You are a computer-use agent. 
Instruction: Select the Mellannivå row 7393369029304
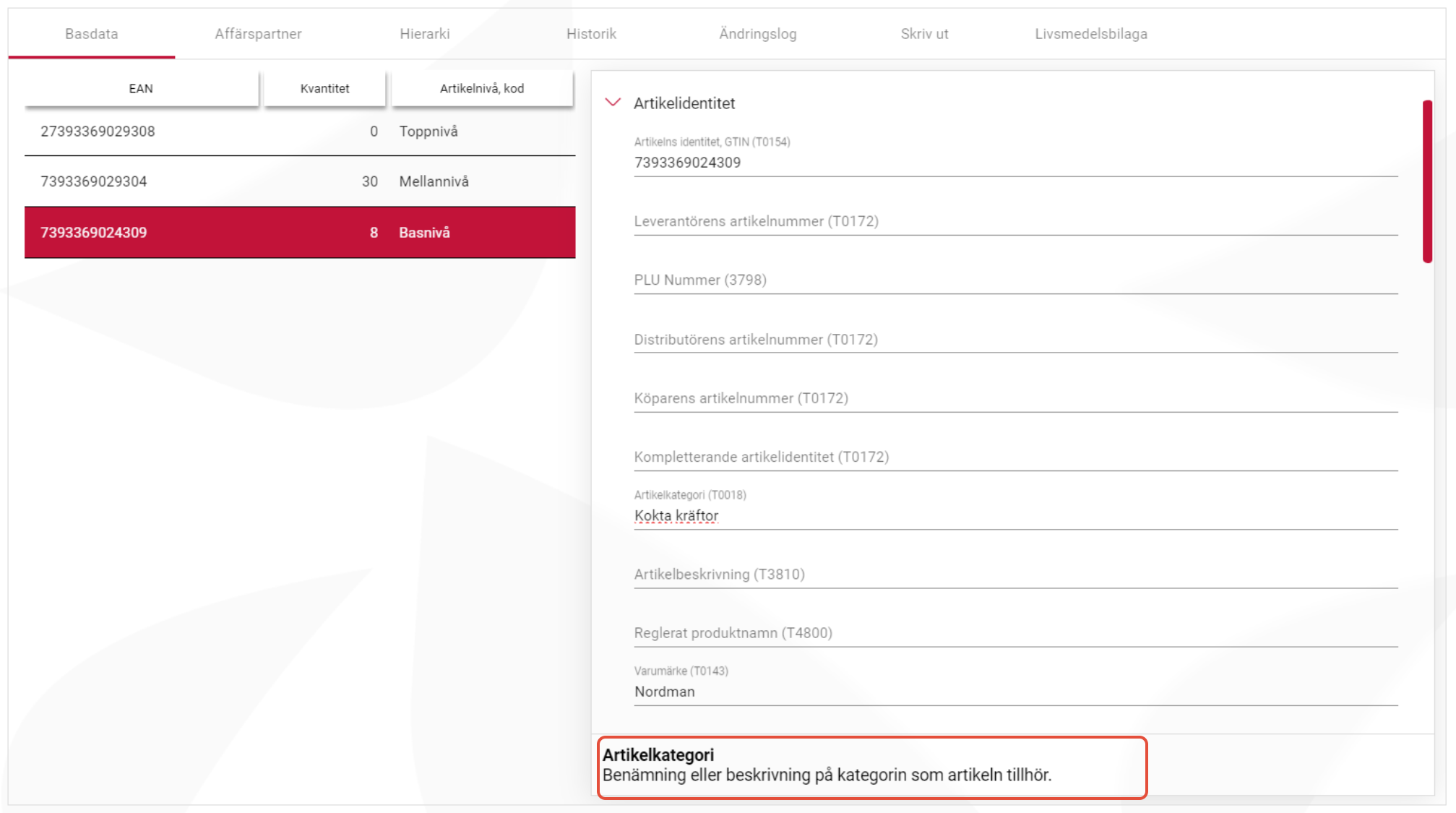300,181
